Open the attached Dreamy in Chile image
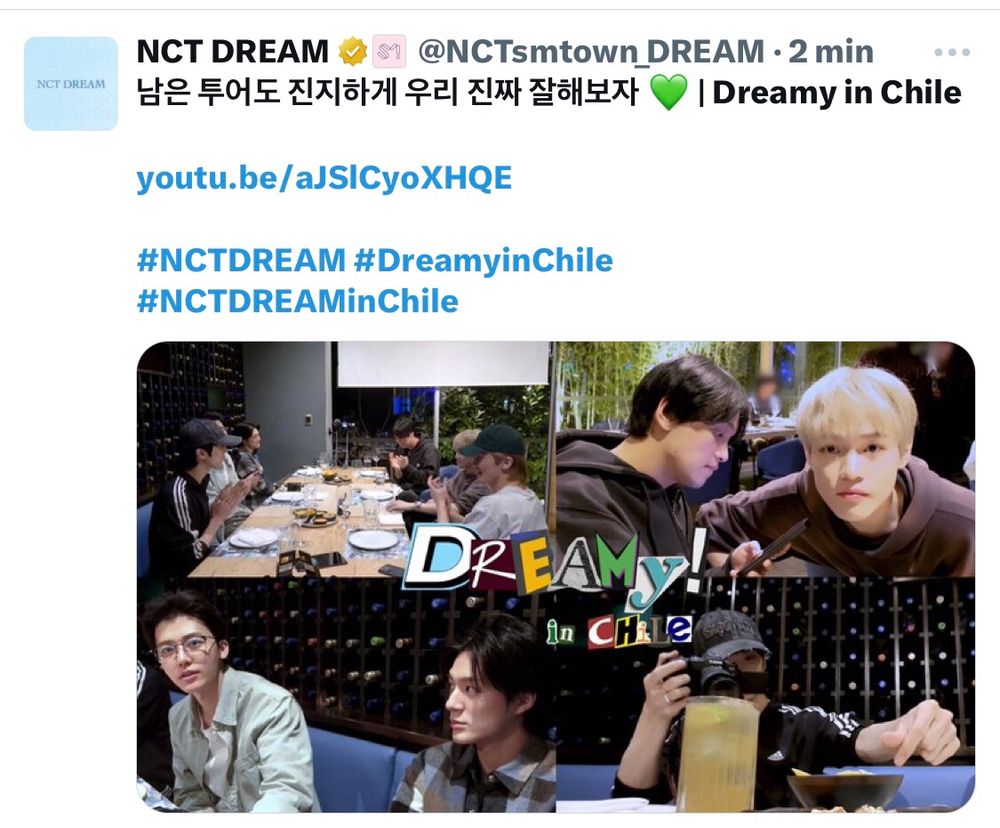 tap(555, 577)
